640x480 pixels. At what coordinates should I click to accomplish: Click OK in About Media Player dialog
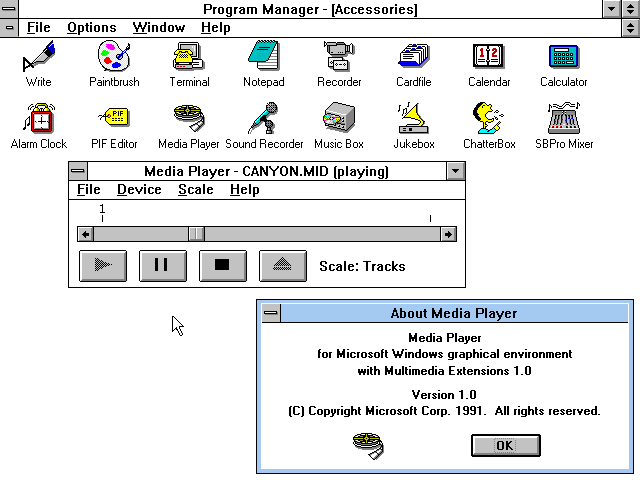pyautogui.click(x=506, y=445)
